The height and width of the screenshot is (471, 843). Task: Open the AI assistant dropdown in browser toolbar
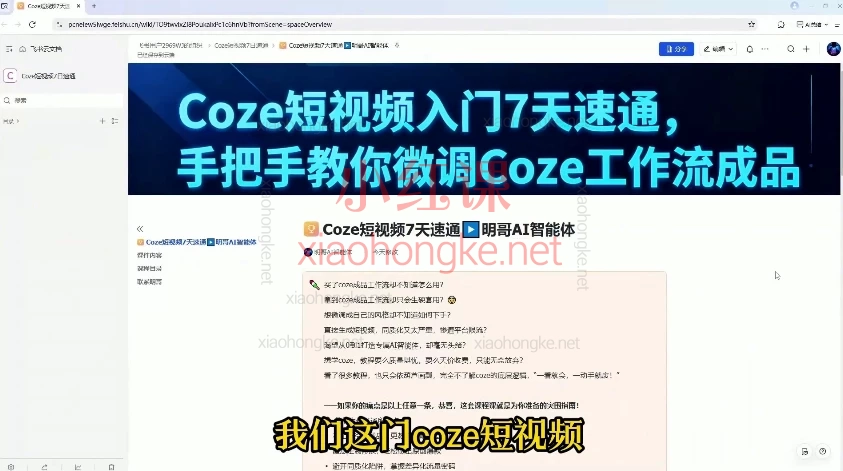tap(812, 24)
